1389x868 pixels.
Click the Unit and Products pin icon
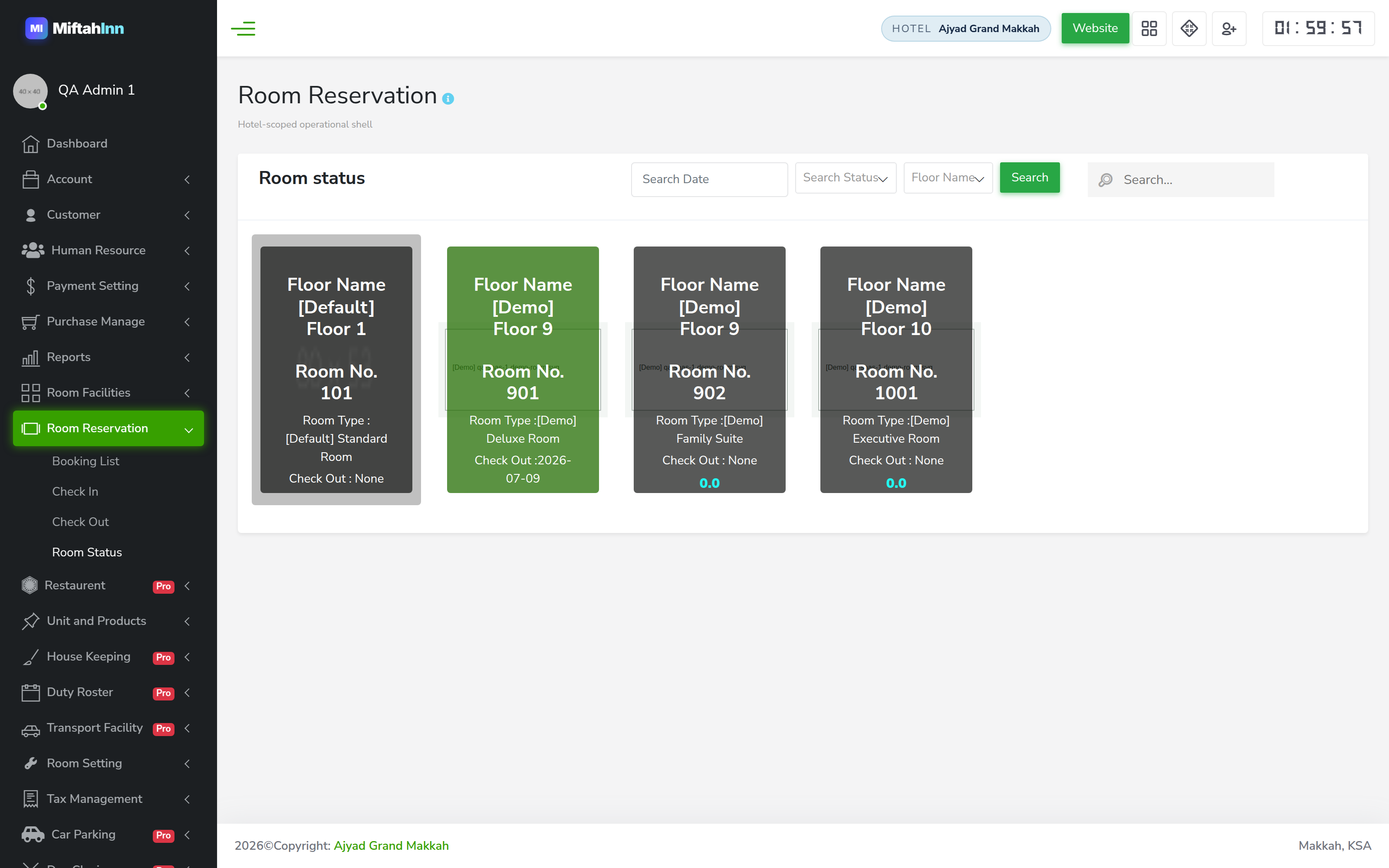point(30,621)
